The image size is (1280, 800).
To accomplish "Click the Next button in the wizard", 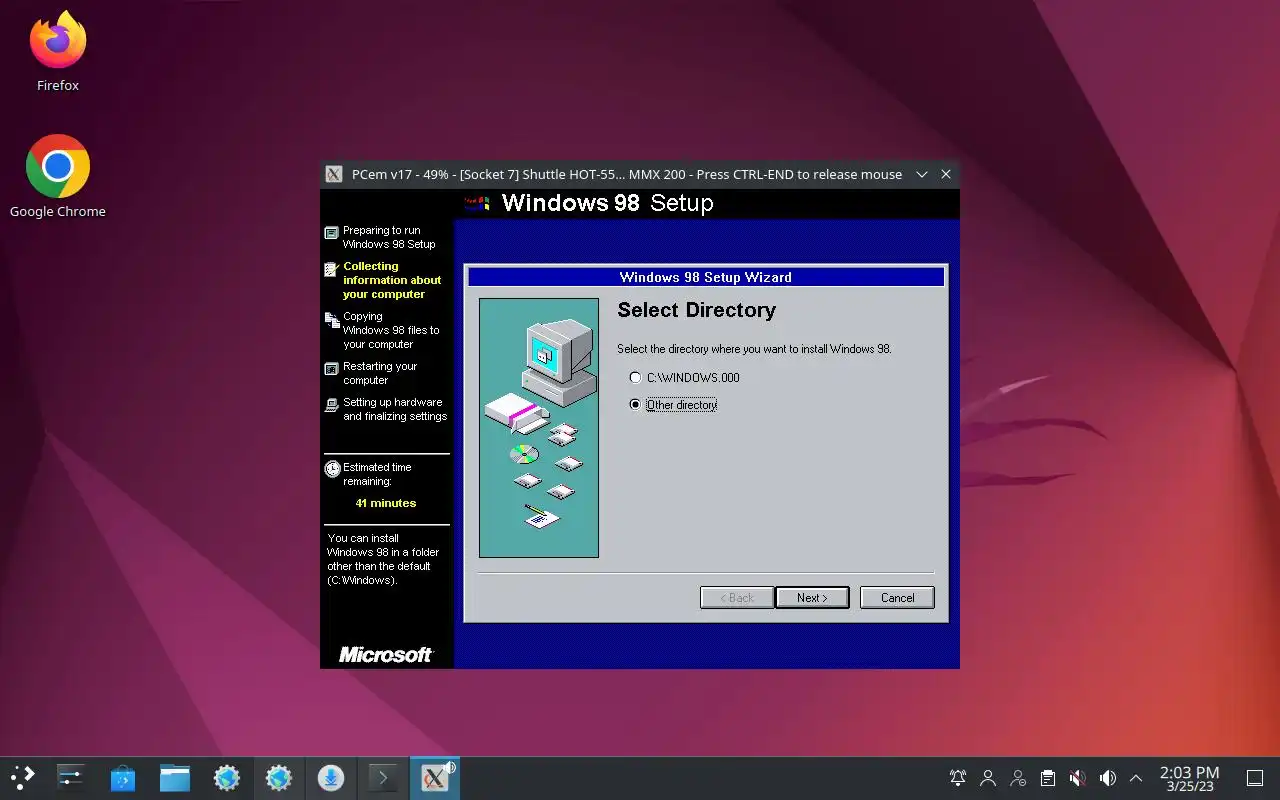I will click(812, 598).
